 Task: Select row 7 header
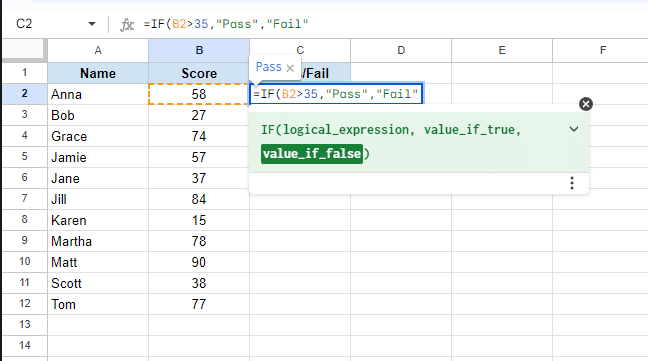coord(25,199)
